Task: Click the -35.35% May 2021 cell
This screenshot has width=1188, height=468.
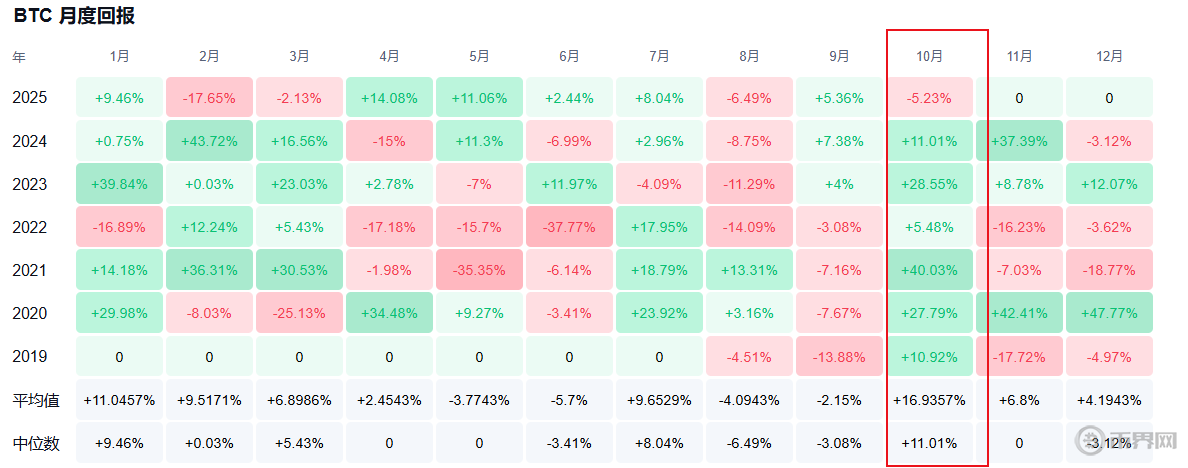Action: point(479,270)
